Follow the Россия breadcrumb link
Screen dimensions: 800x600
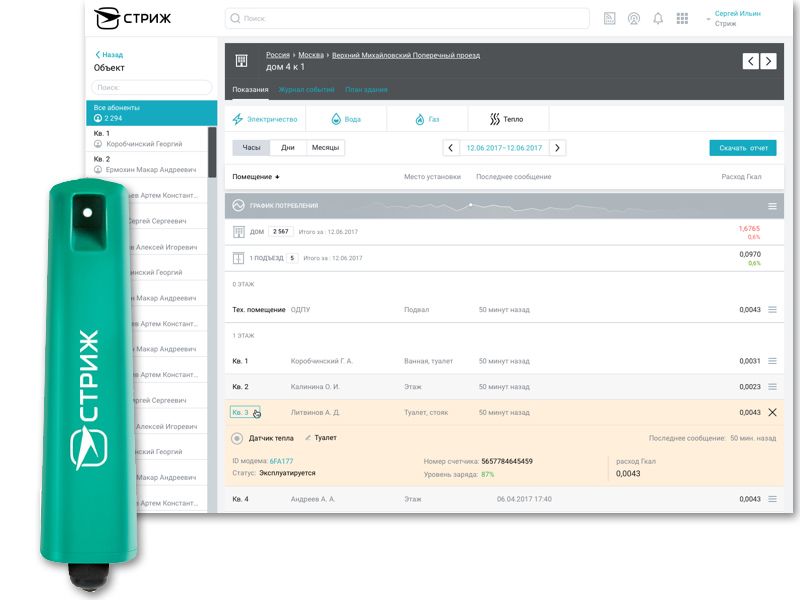(x=278, y=55)
